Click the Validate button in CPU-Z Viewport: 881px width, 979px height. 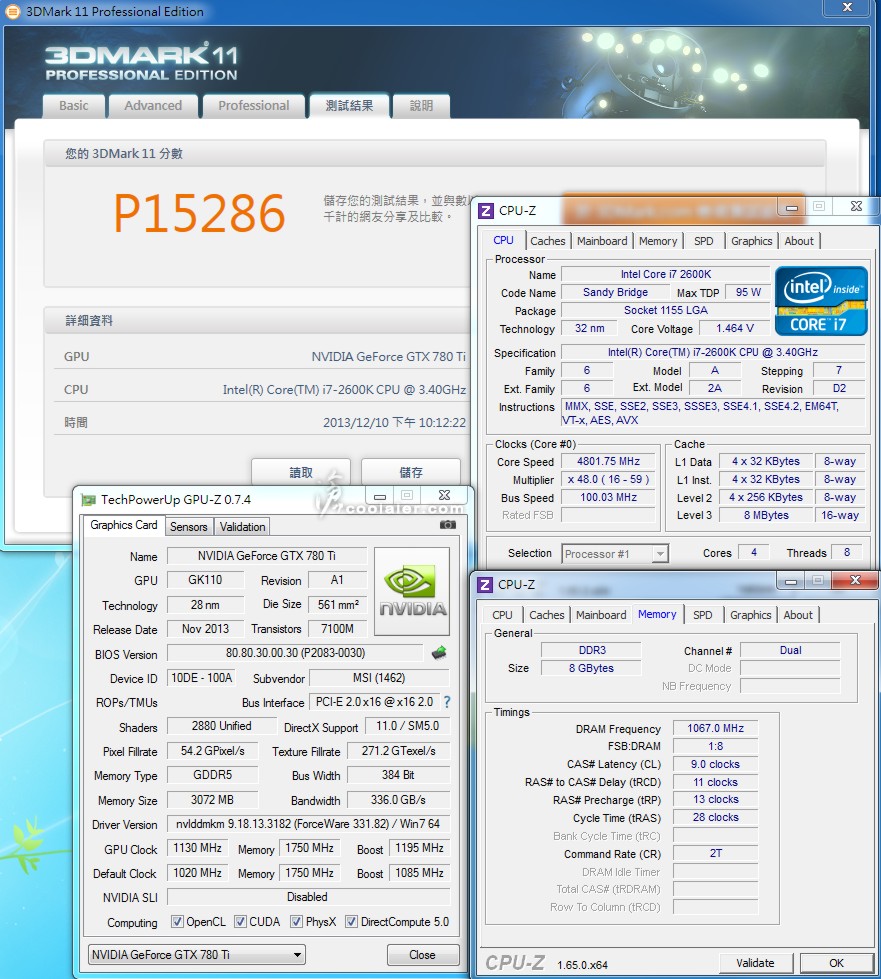pos(755,963)
